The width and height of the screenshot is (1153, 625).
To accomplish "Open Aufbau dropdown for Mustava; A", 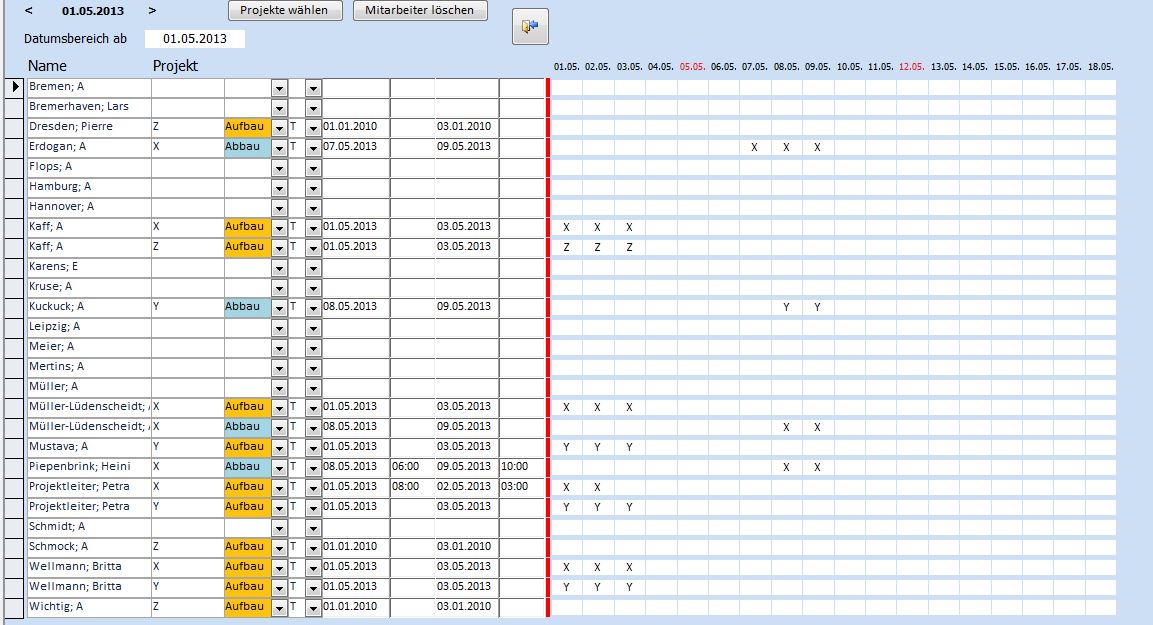I will [x=279, y=448].
